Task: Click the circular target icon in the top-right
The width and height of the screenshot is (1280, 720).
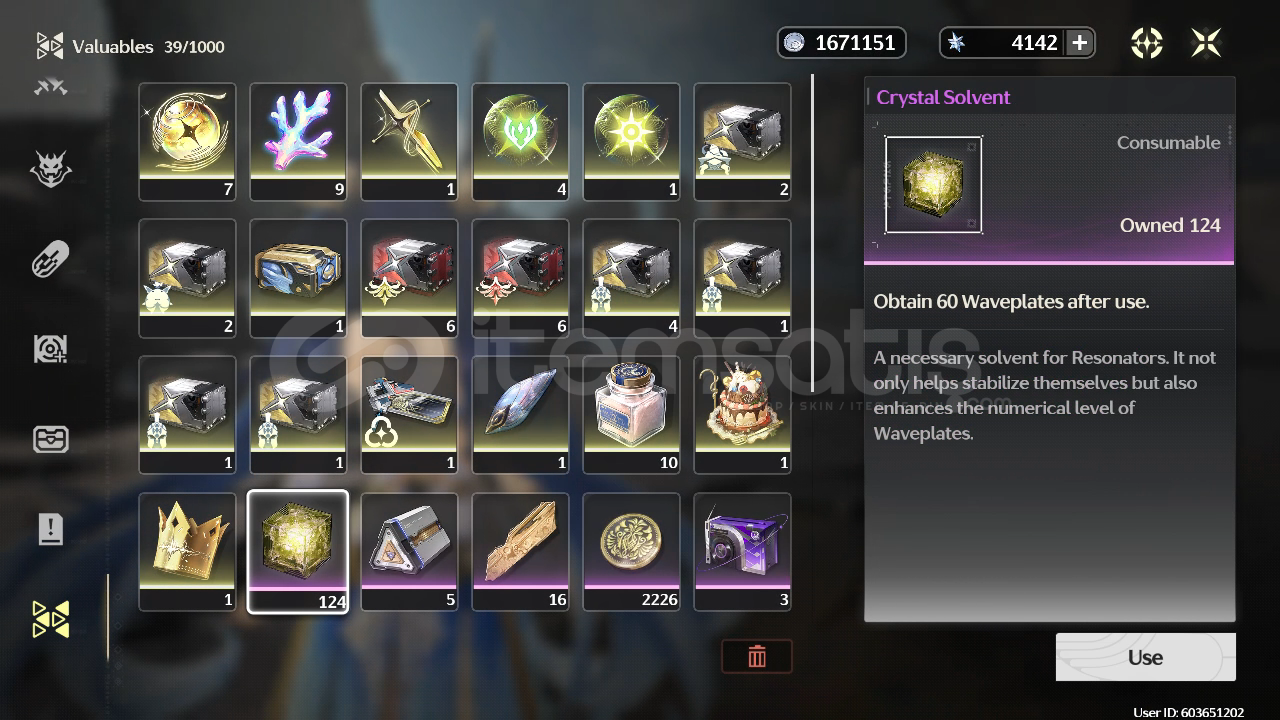Action: 1146,43
